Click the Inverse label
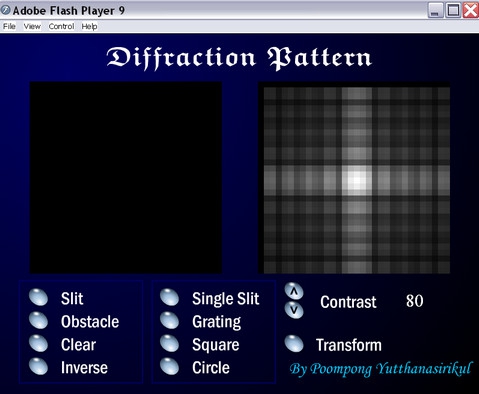479x394 pixels. coord(84,368)
